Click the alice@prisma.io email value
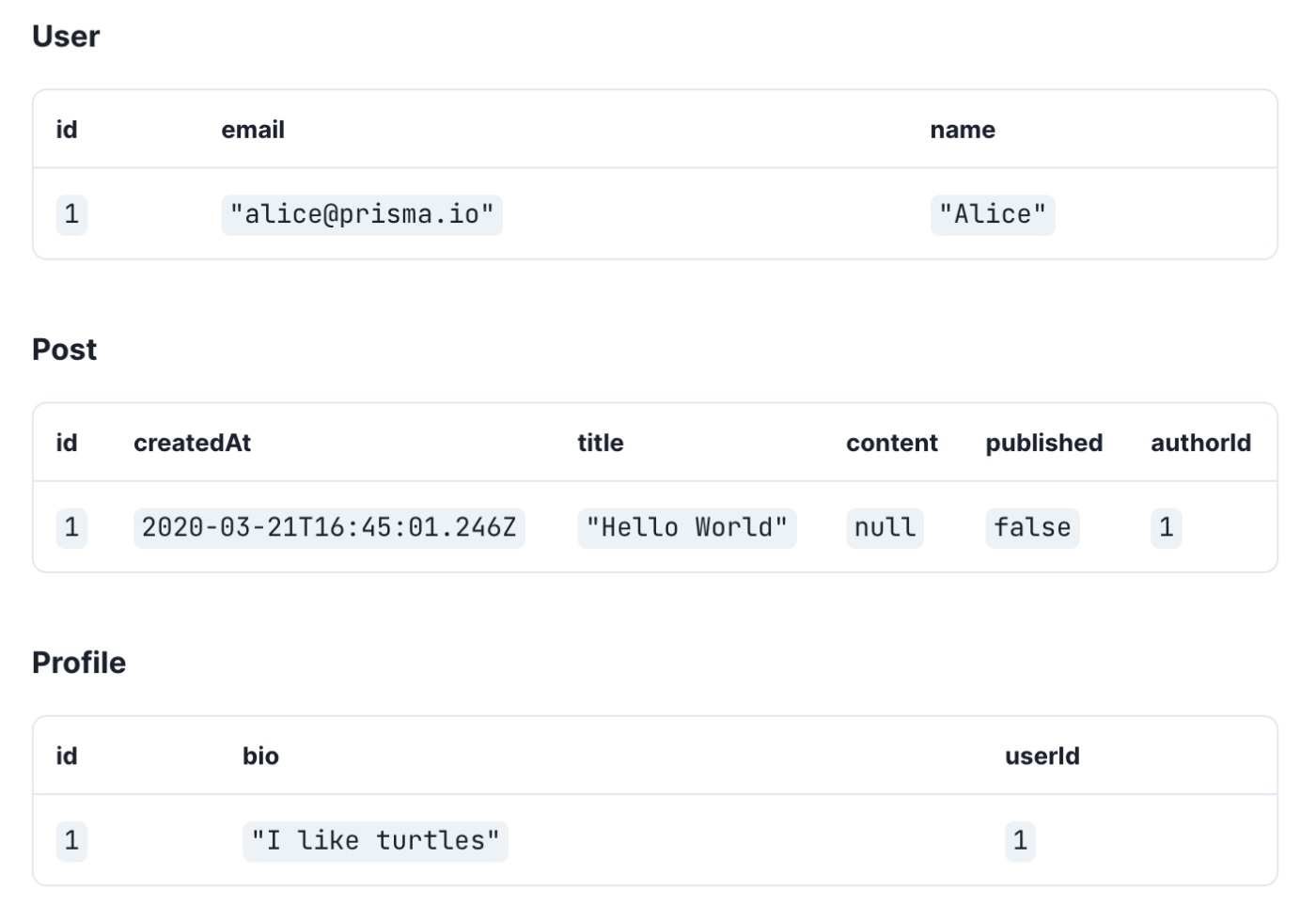 (x=362, y=214)
